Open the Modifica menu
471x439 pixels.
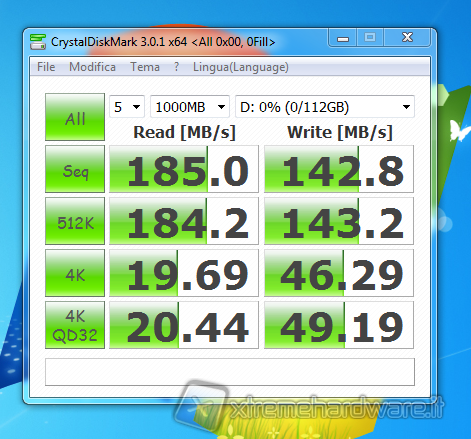pyautogui.click(x=92, y=67)
